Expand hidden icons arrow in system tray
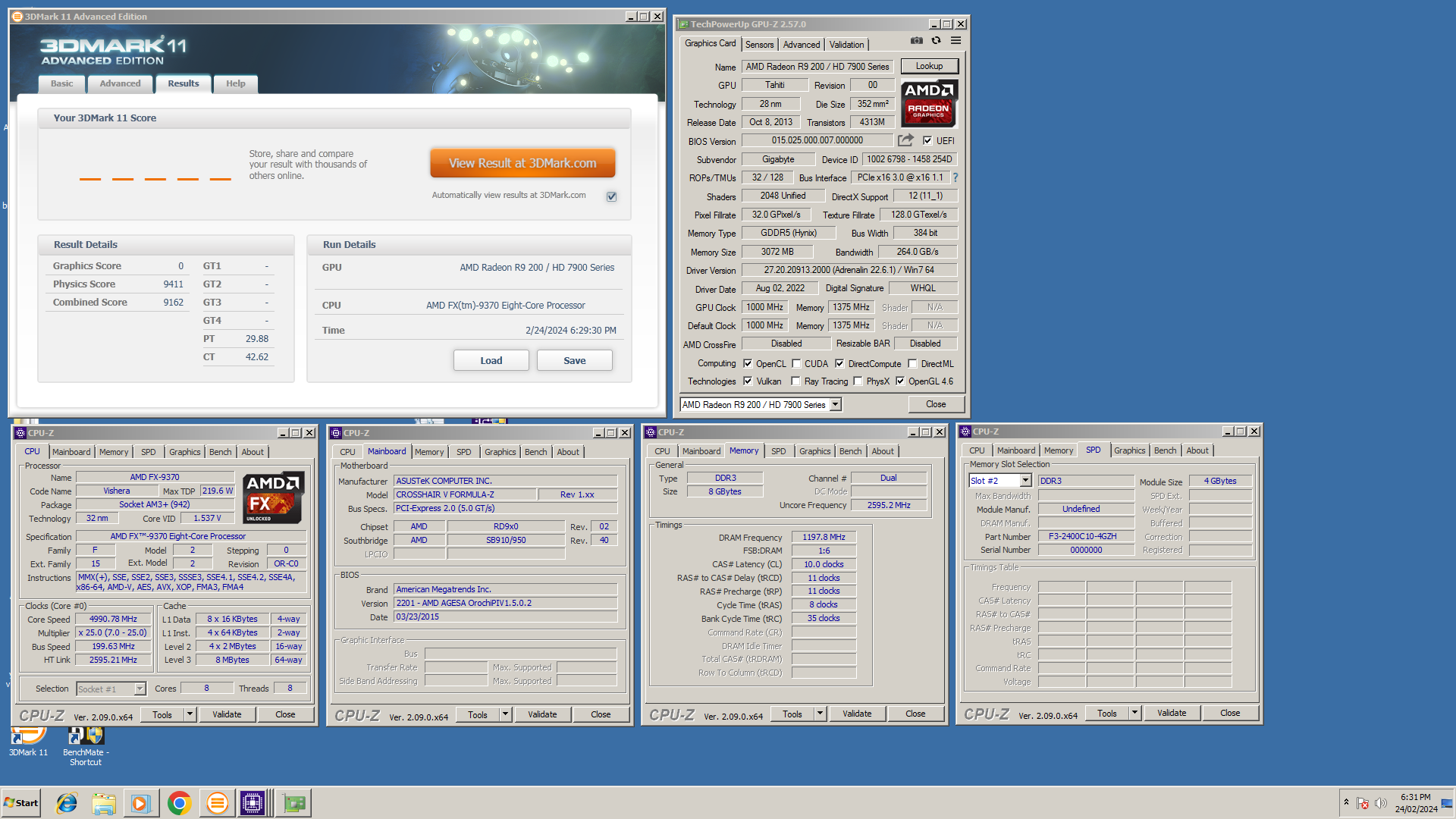1456x819 pixels. click(x=1346, y=802)
